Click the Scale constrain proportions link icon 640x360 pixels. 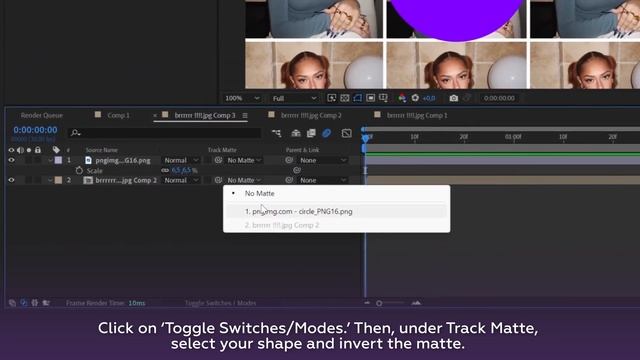click(165, 170)
